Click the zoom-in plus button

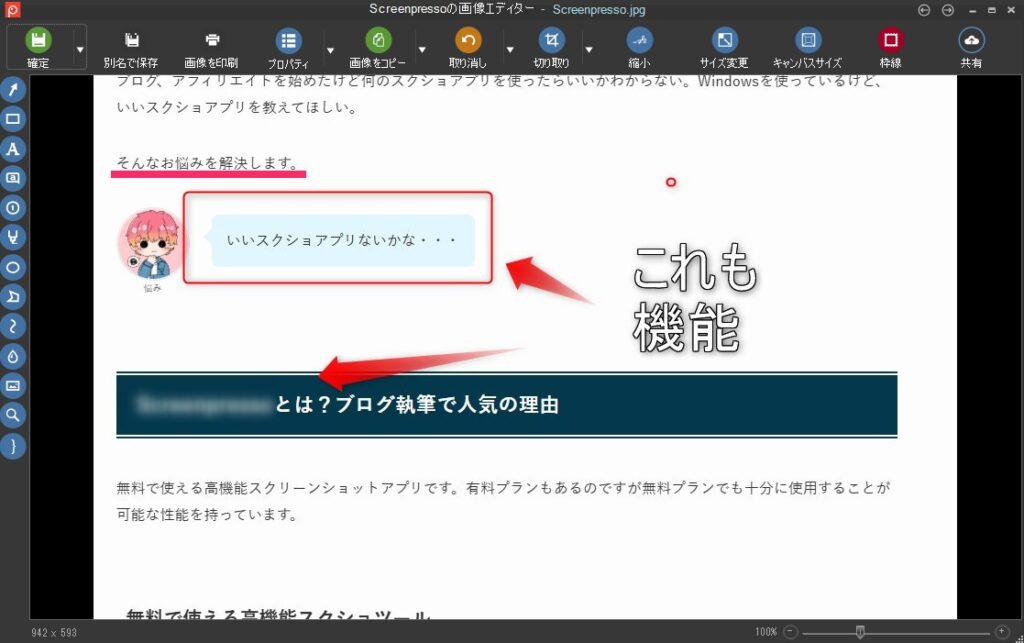tap(1002, 632)
